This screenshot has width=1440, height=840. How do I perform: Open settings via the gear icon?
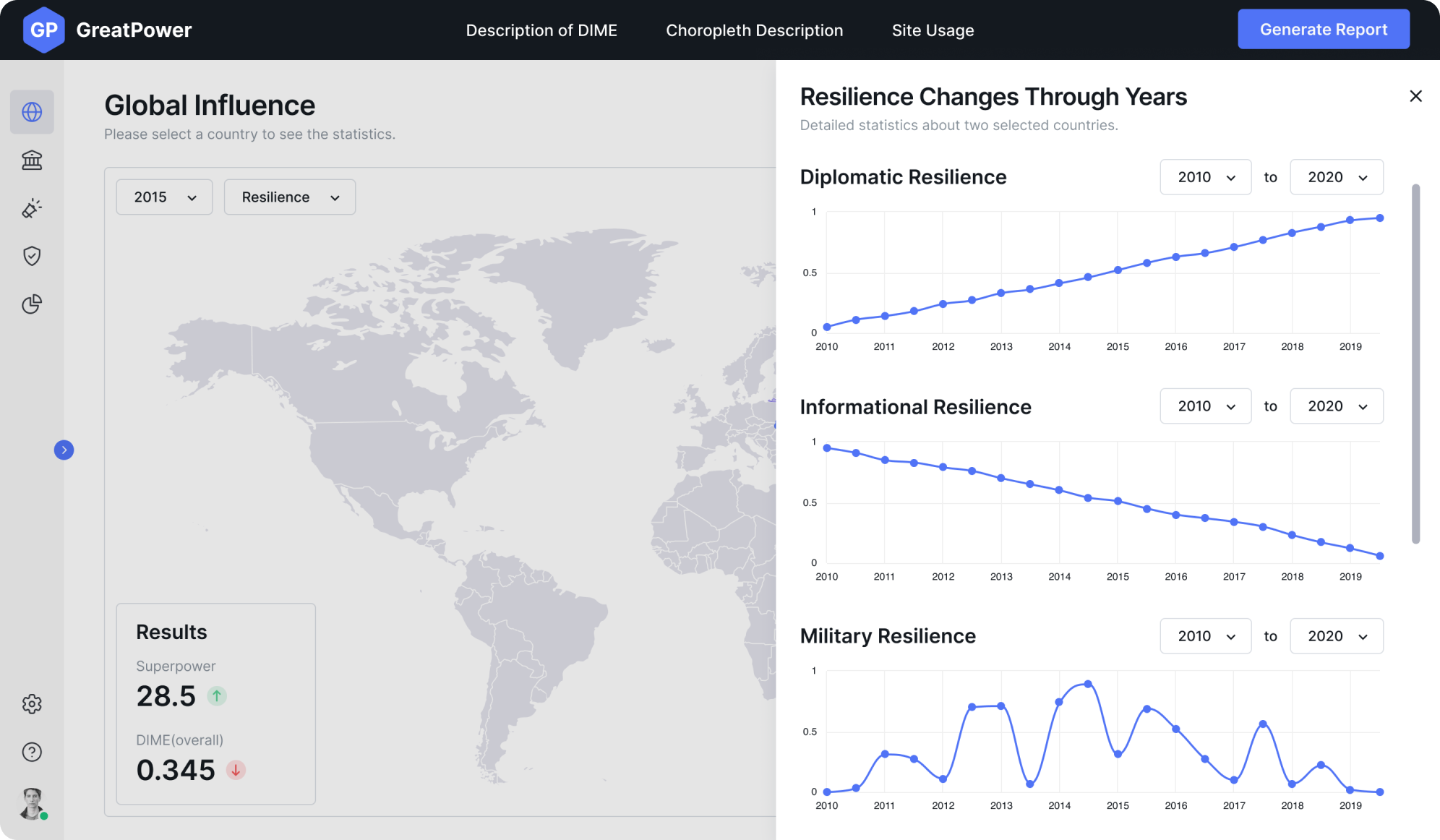click(32, 704)
